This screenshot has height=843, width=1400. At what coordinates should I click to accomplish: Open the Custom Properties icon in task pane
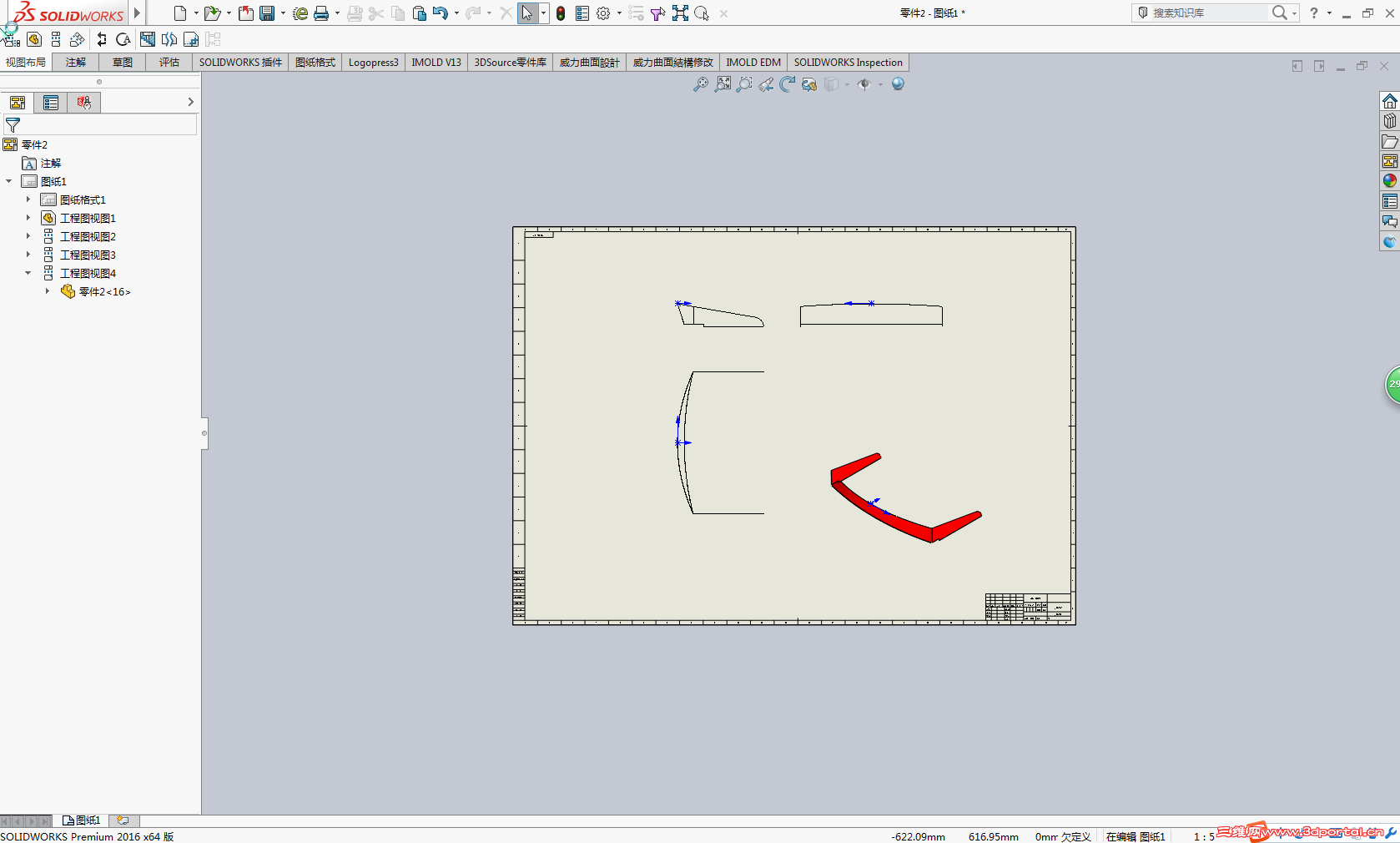(x=1389, y=201)
